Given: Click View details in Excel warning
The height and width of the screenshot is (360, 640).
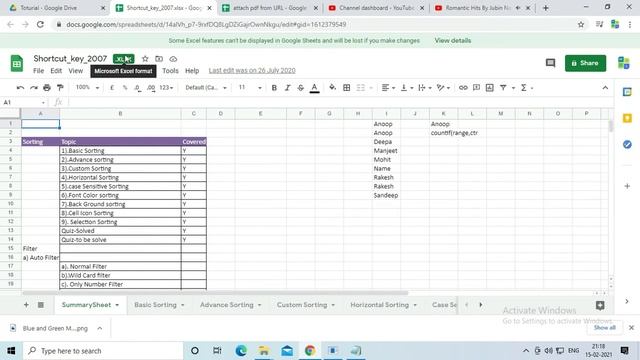Looking at the screenshot, I should click(453, 40).
